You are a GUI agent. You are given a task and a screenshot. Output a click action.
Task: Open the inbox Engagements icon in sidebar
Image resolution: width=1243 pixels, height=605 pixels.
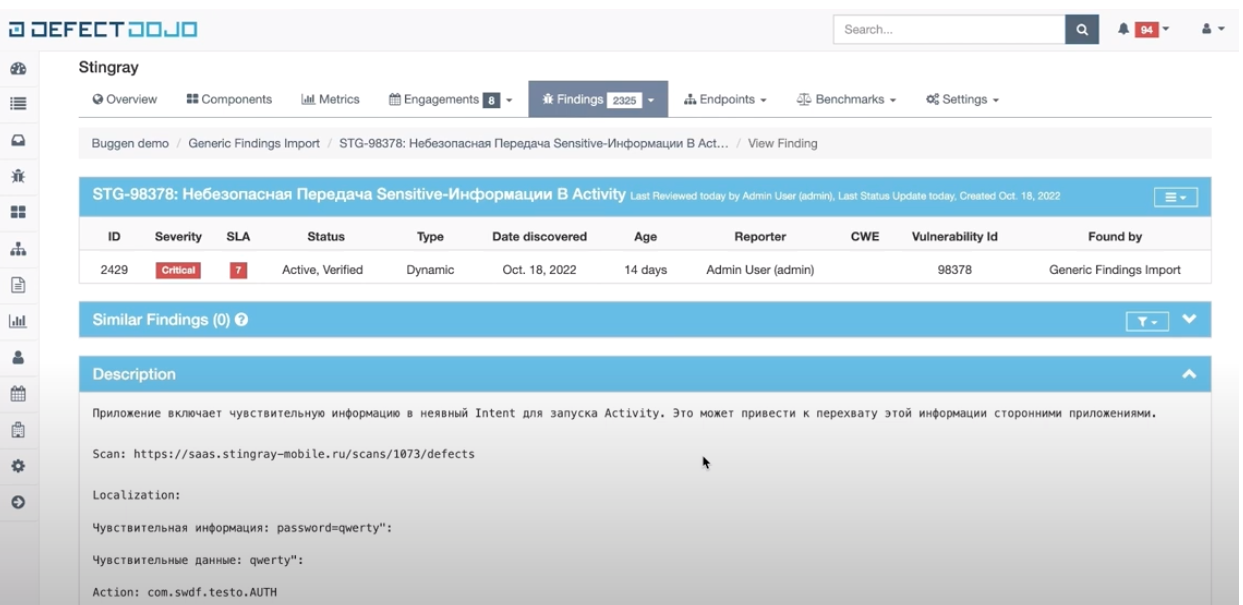[17, 140]
